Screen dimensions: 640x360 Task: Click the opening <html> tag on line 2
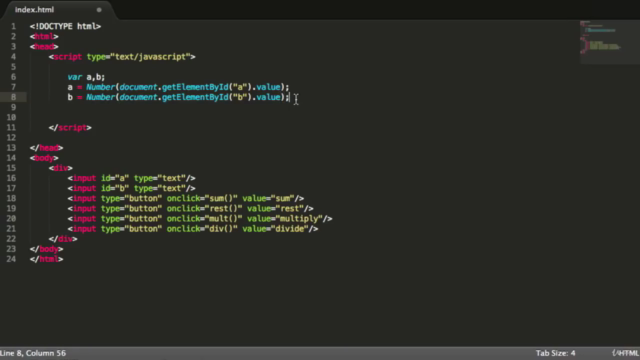pyautogui.click(x=44, y=37)
